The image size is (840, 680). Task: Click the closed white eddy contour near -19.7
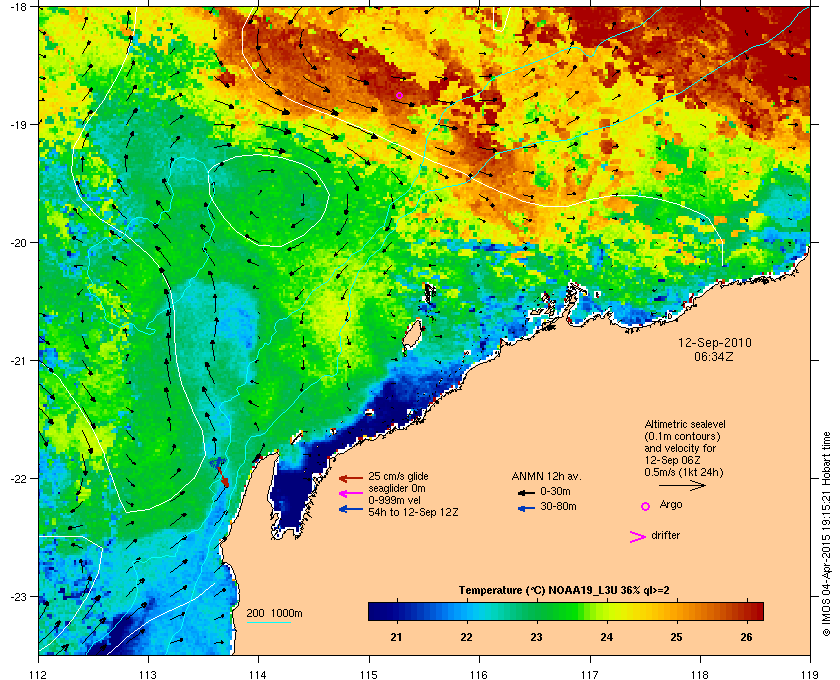(x=268, y=201)
